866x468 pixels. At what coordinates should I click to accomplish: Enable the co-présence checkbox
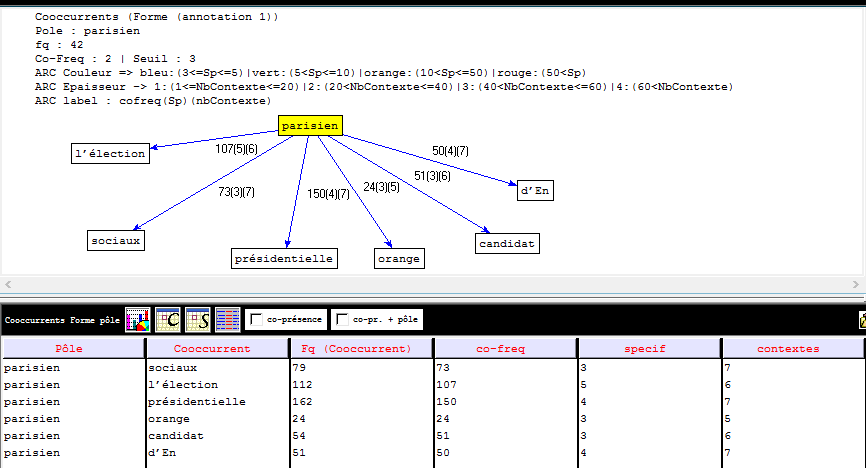256,319
